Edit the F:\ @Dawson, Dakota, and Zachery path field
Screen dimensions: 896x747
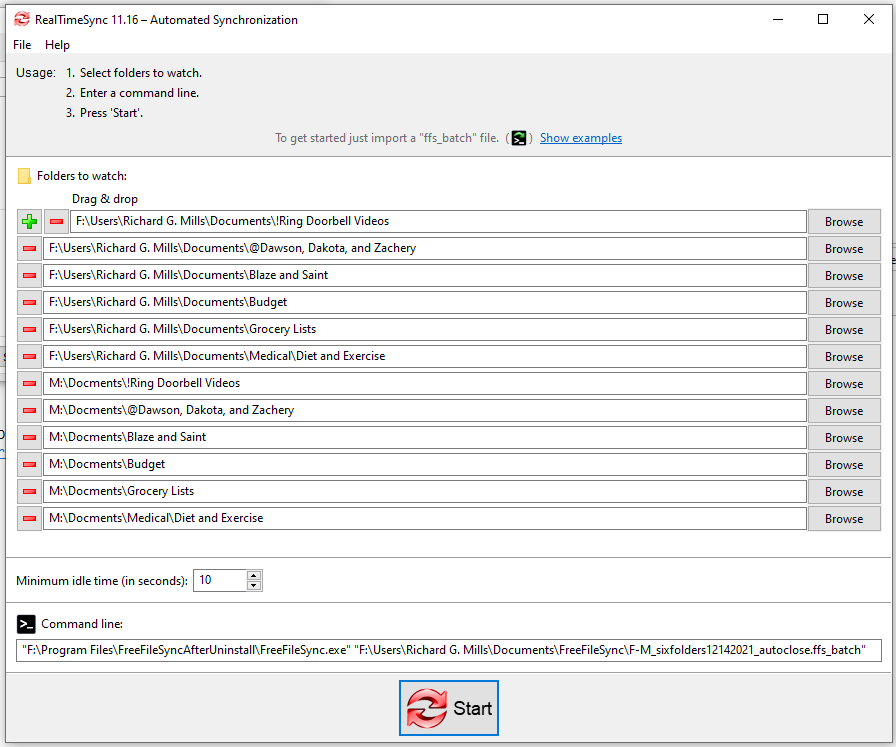coord(425,249)
